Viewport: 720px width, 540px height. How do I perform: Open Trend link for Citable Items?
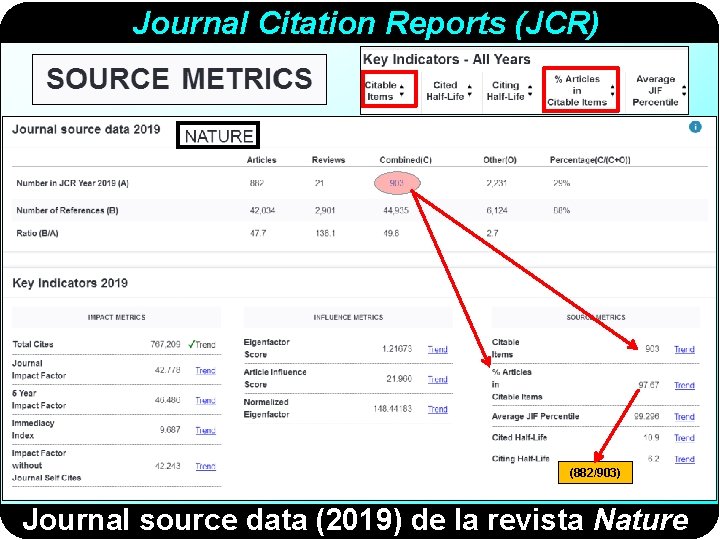click(684, 349)
